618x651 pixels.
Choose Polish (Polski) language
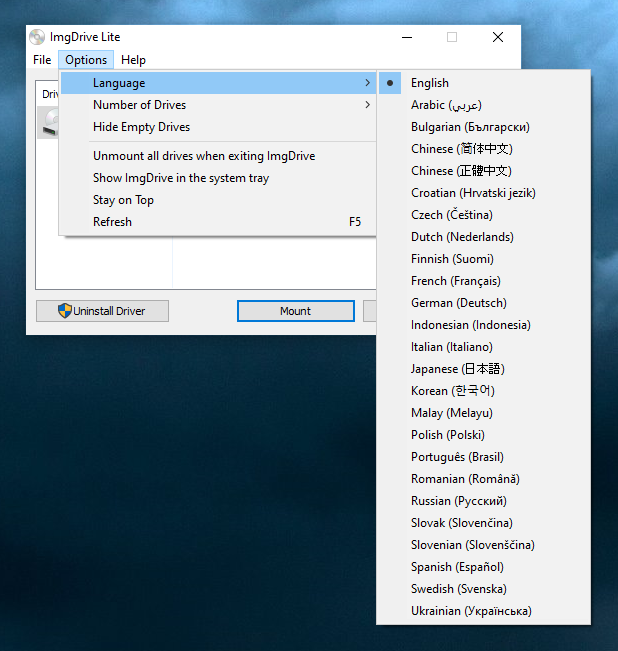484,435
